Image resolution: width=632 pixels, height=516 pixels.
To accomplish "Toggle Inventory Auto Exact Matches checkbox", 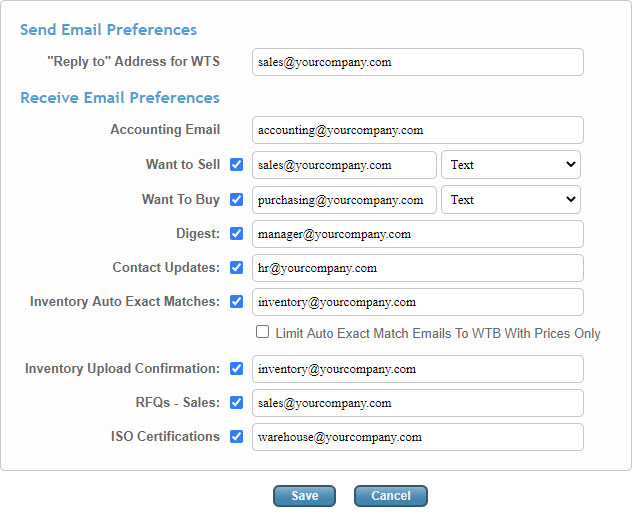I will point(237,301).
